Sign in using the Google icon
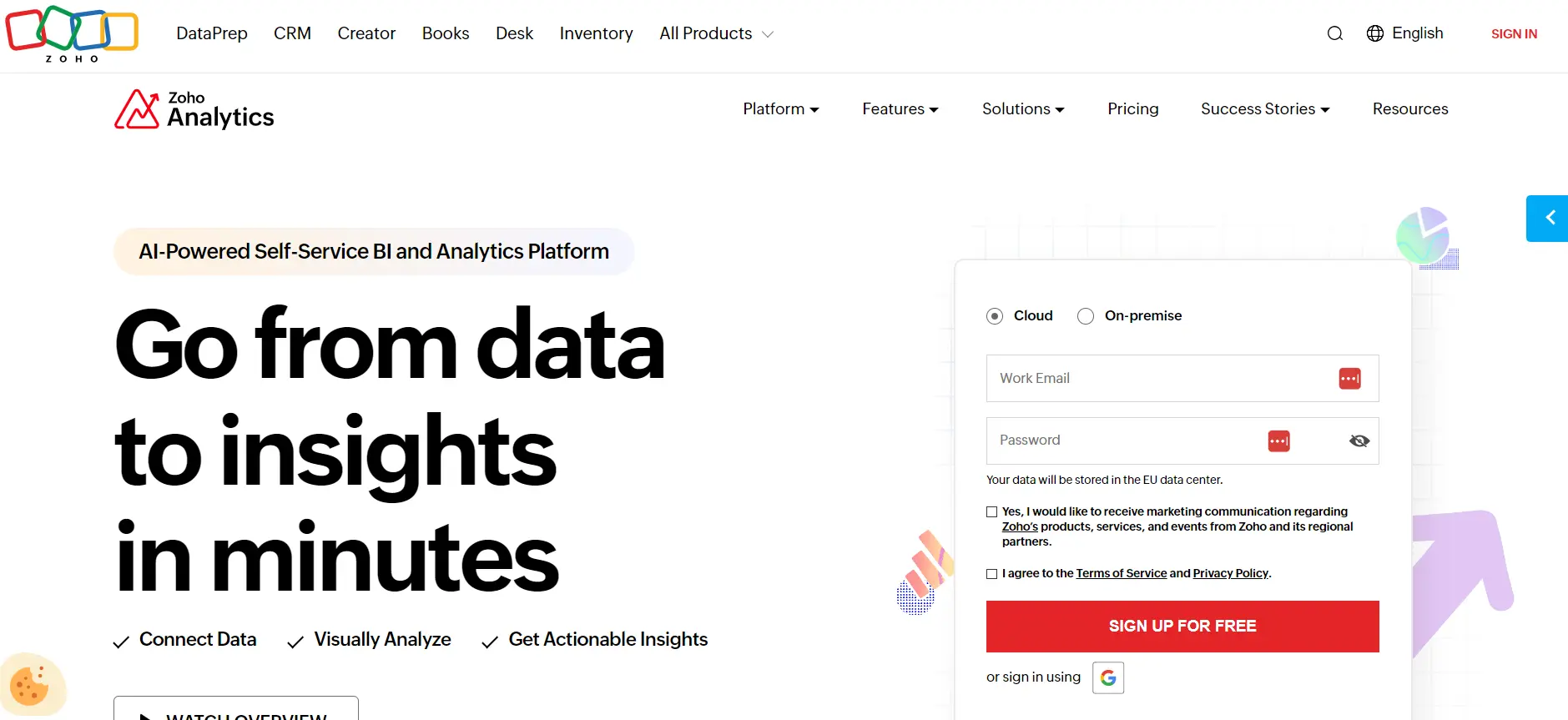 click(1107, 677)
